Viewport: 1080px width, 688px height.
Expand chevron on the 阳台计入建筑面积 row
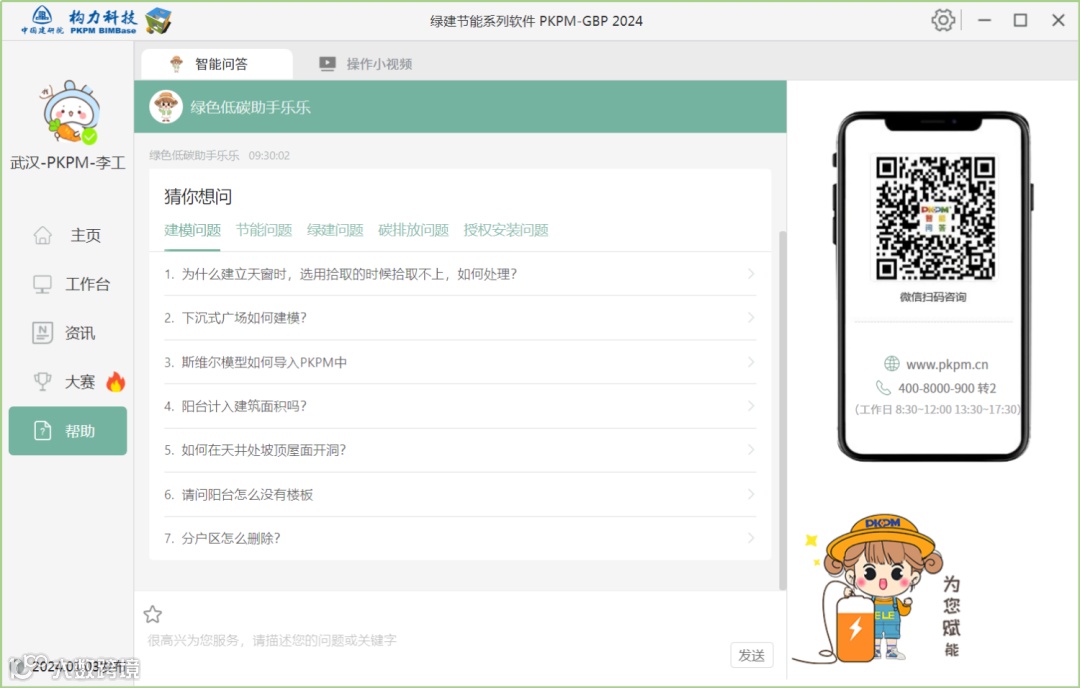click(751, 406)
